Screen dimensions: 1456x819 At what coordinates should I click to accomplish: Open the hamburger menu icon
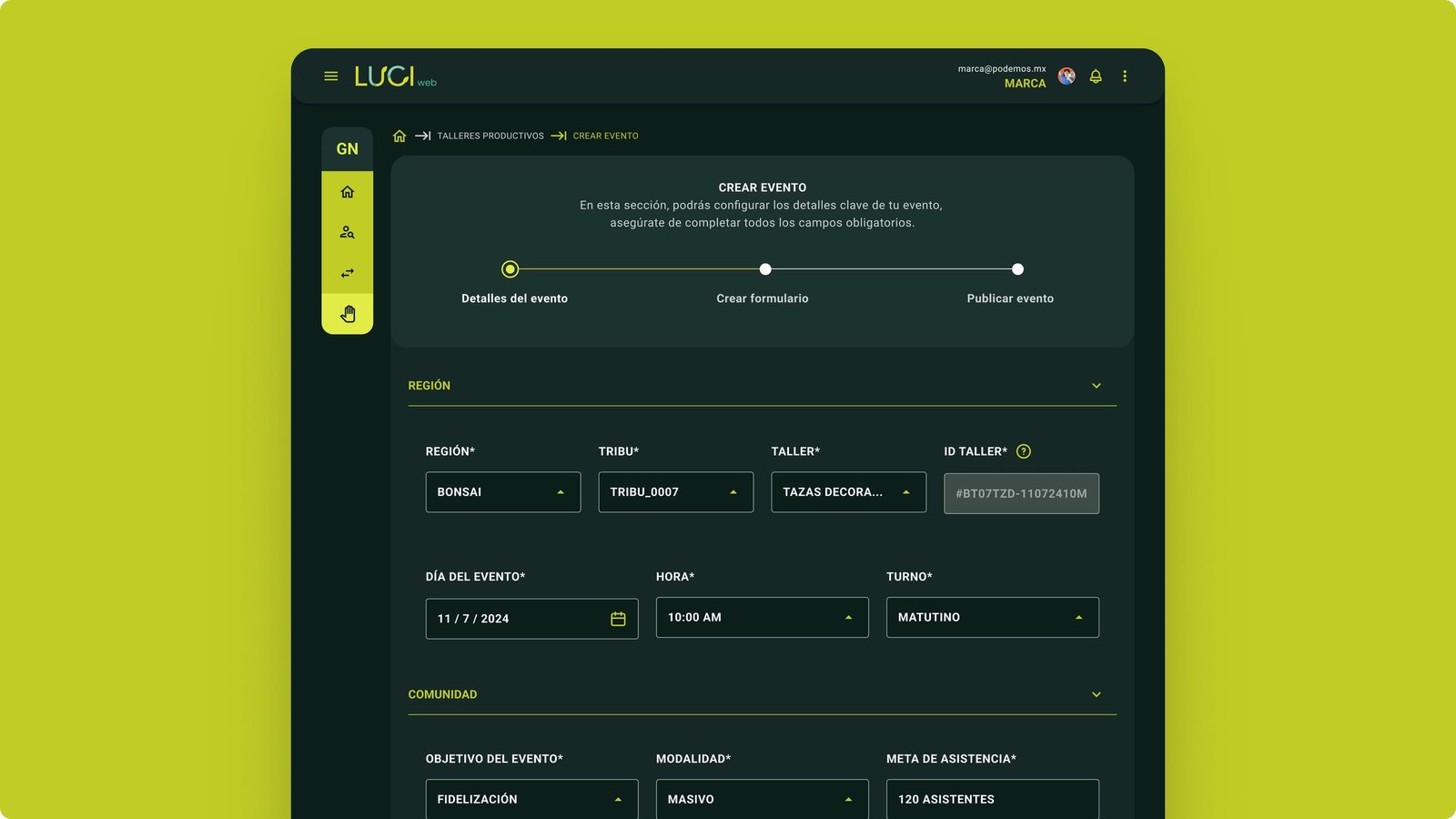331,76
